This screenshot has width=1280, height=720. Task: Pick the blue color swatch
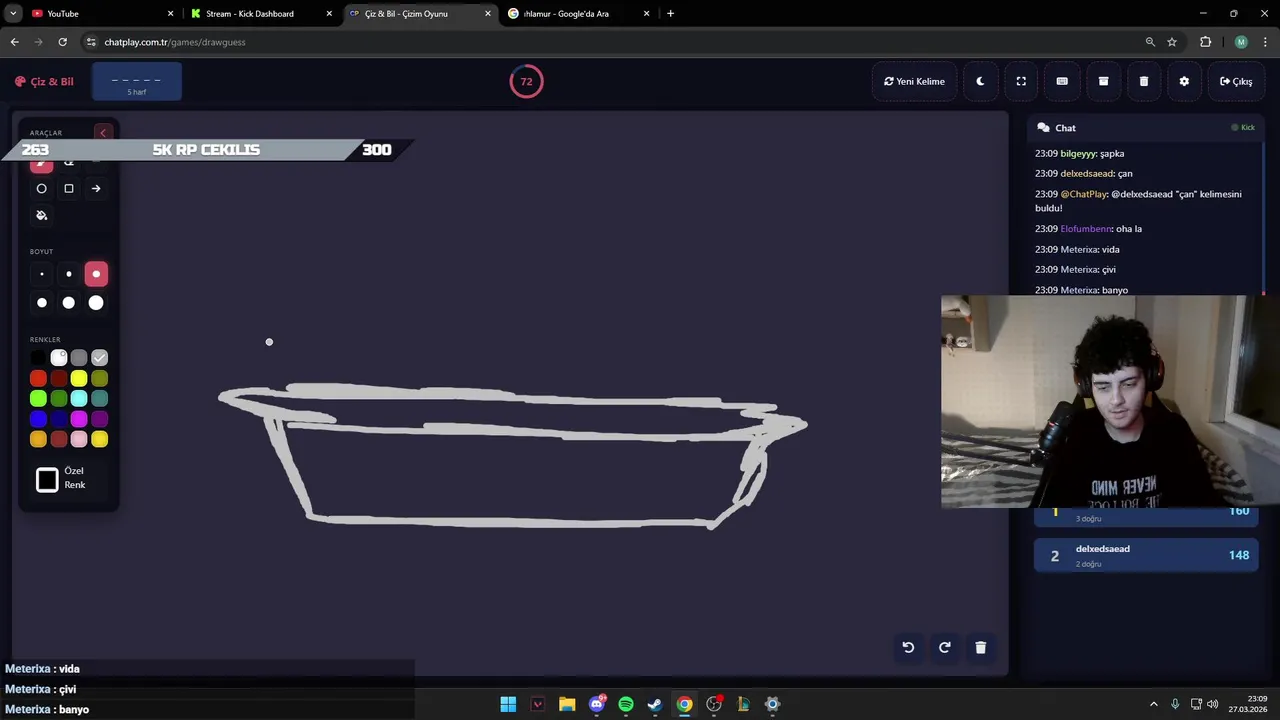[x=38, y=419]
